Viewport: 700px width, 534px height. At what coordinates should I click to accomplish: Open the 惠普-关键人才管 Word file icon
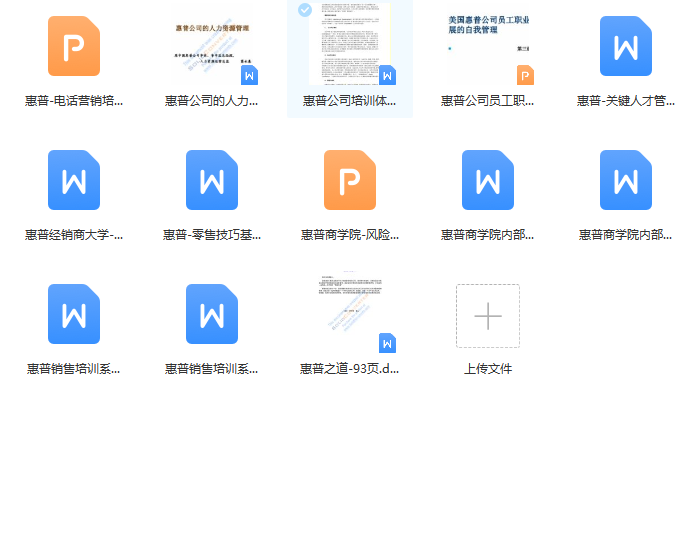coord(626,46)
